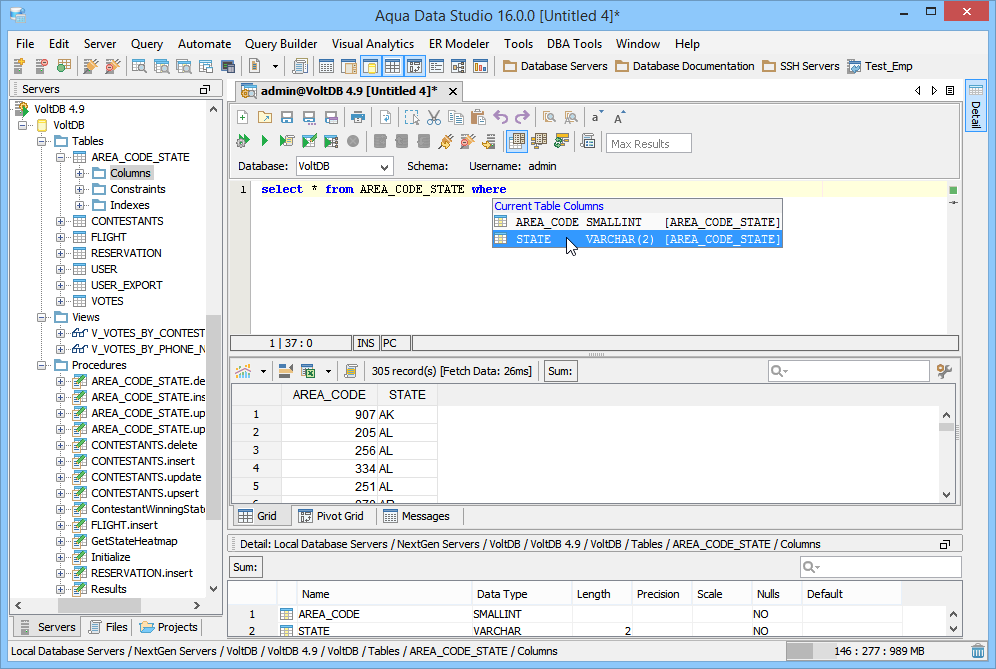Click the green Execute query play icon

265,142
